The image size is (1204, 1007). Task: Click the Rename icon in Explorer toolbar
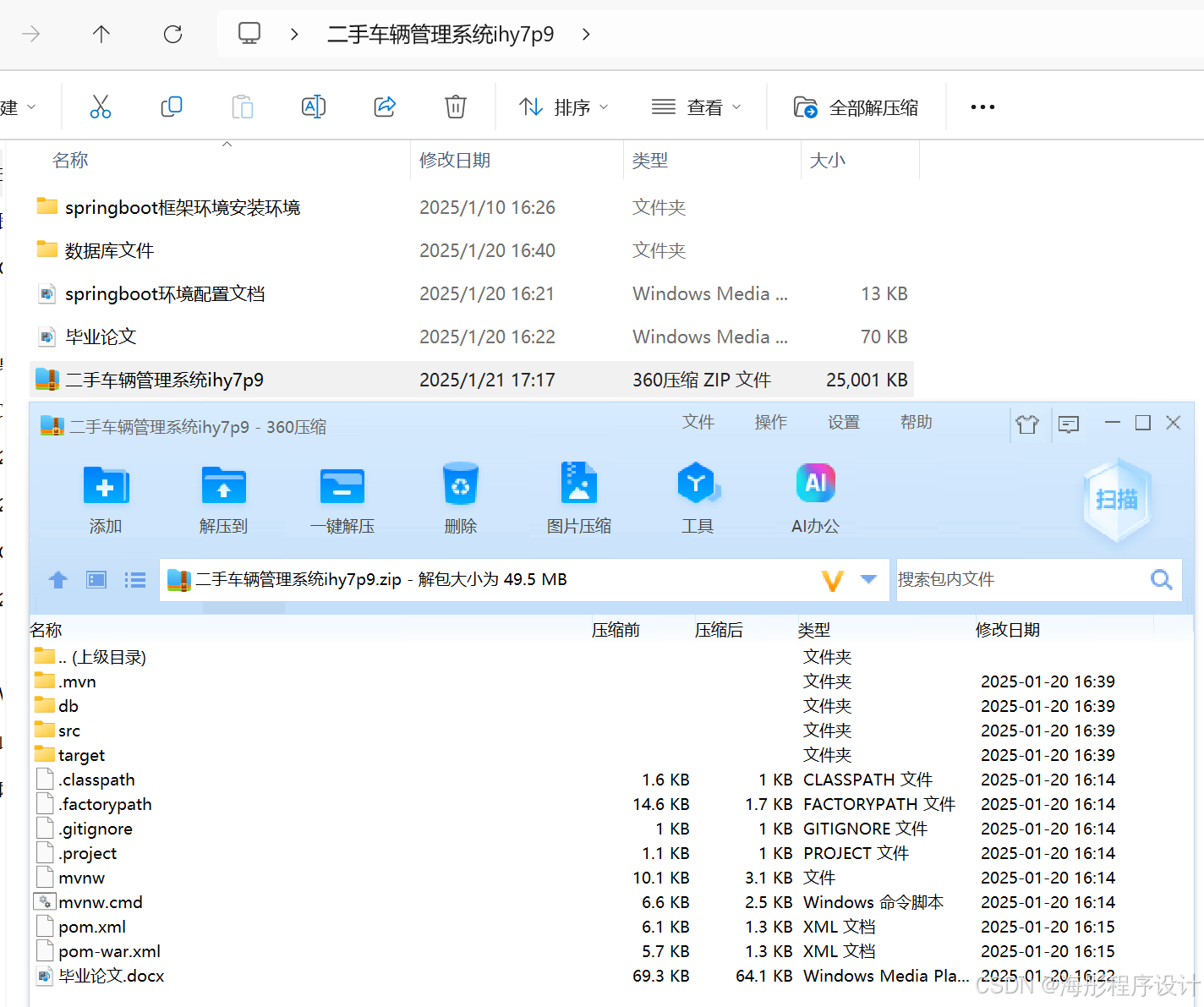(x=314, y=107)
